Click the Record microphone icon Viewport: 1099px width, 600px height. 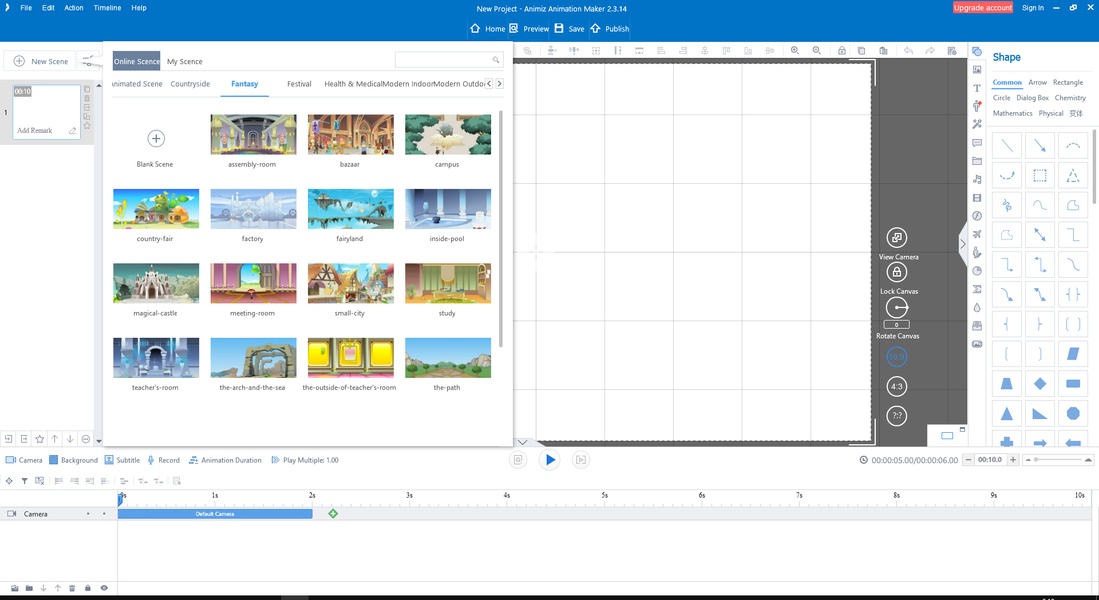click(151, 460)
